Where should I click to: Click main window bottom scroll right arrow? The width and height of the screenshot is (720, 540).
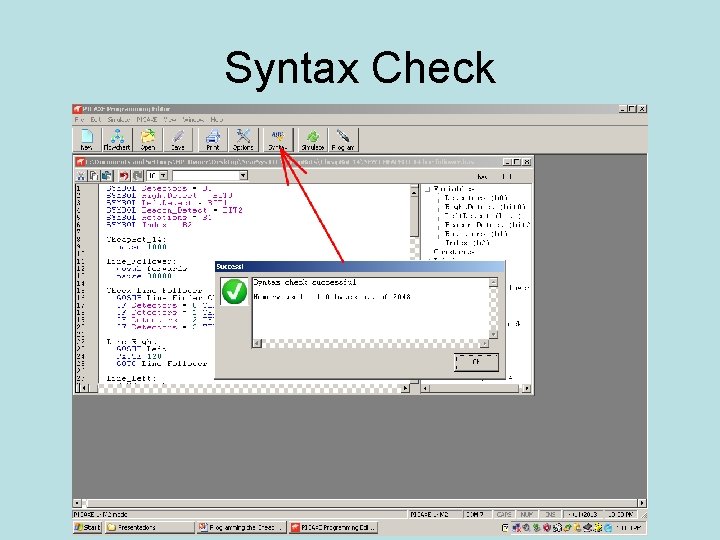(642, 503)
